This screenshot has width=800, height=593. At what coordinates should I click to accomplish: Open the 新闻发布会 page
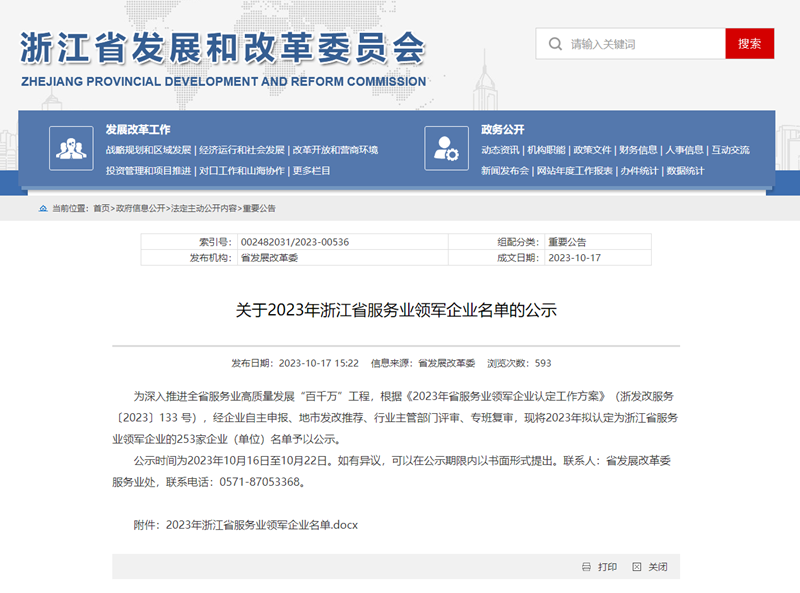coord(504,171)
